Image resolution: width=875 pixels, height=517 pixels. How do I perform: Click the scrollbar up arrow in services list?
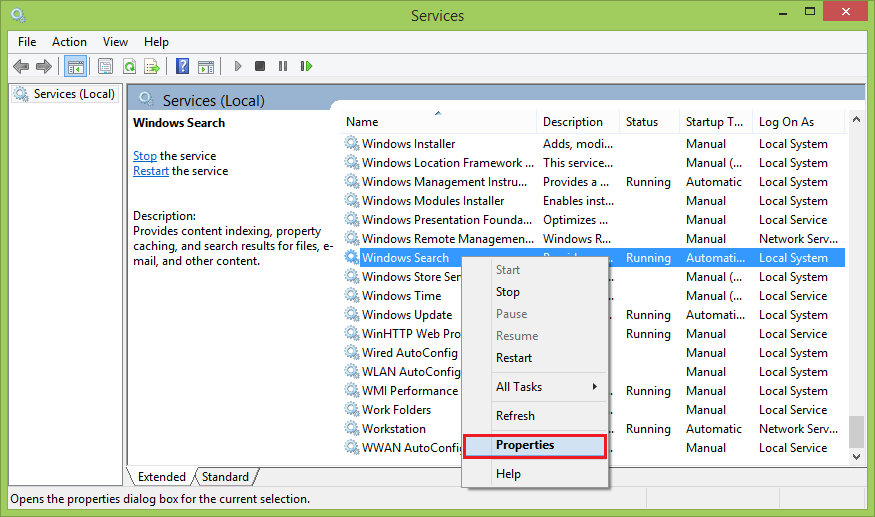coord(857,119)
